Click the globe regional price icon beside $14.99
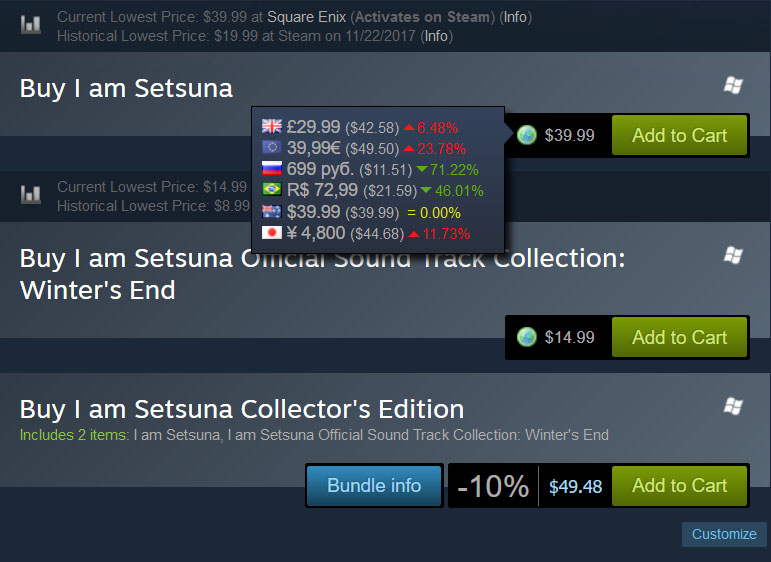This screenshot has width=771, height=562. (x=527, y=337)
